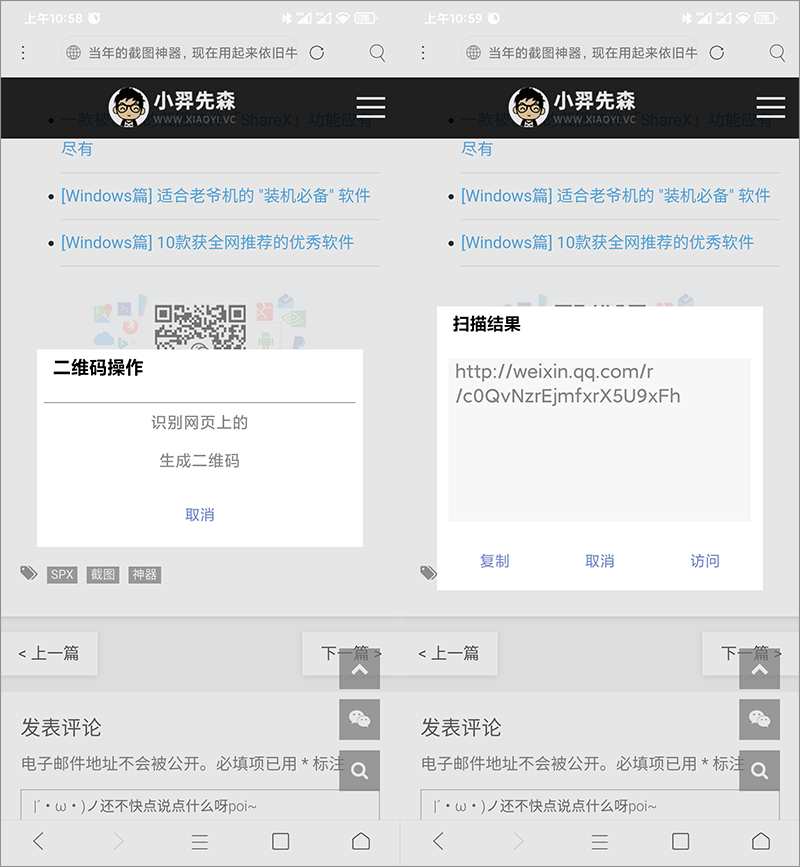Tap three-dot menu in left phone browser

click(x=23, y=53)
